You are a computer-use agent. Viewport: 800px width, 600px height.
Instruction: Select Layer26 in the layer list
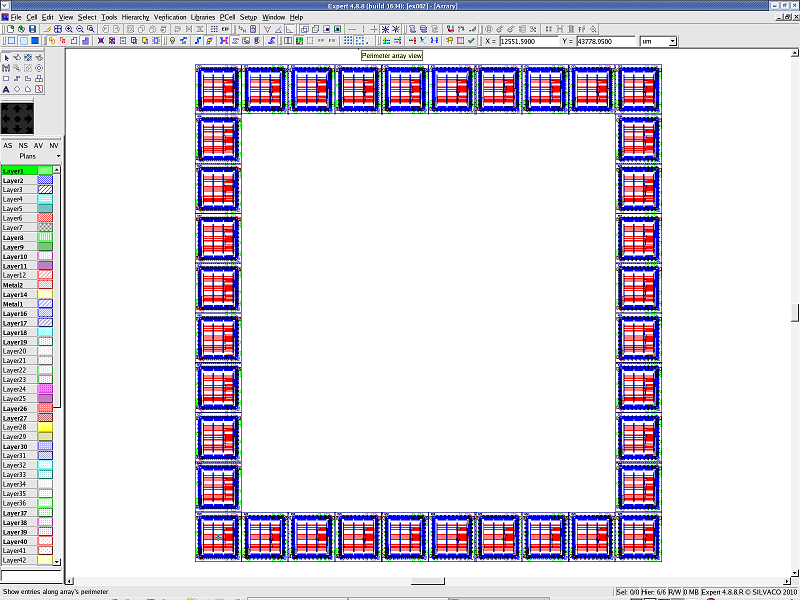pyautogui.click(x=15, y=408)
